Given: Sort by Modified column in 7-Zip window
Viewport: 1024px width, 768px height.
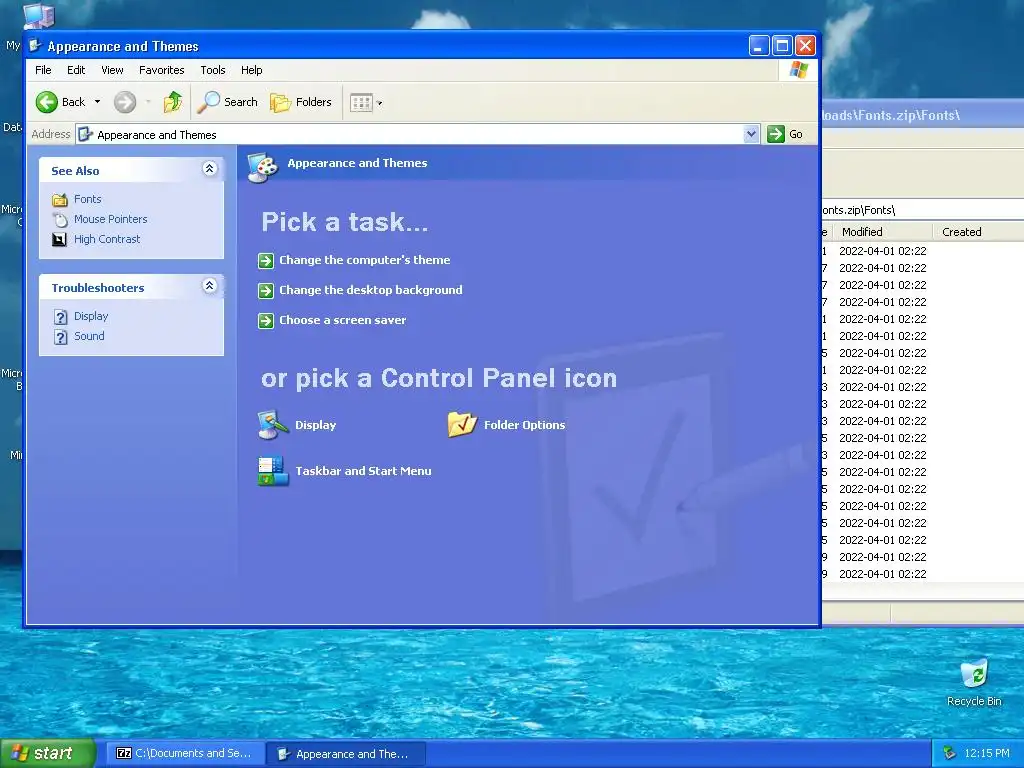Looking at the screenshot, I should click(862, 232).
